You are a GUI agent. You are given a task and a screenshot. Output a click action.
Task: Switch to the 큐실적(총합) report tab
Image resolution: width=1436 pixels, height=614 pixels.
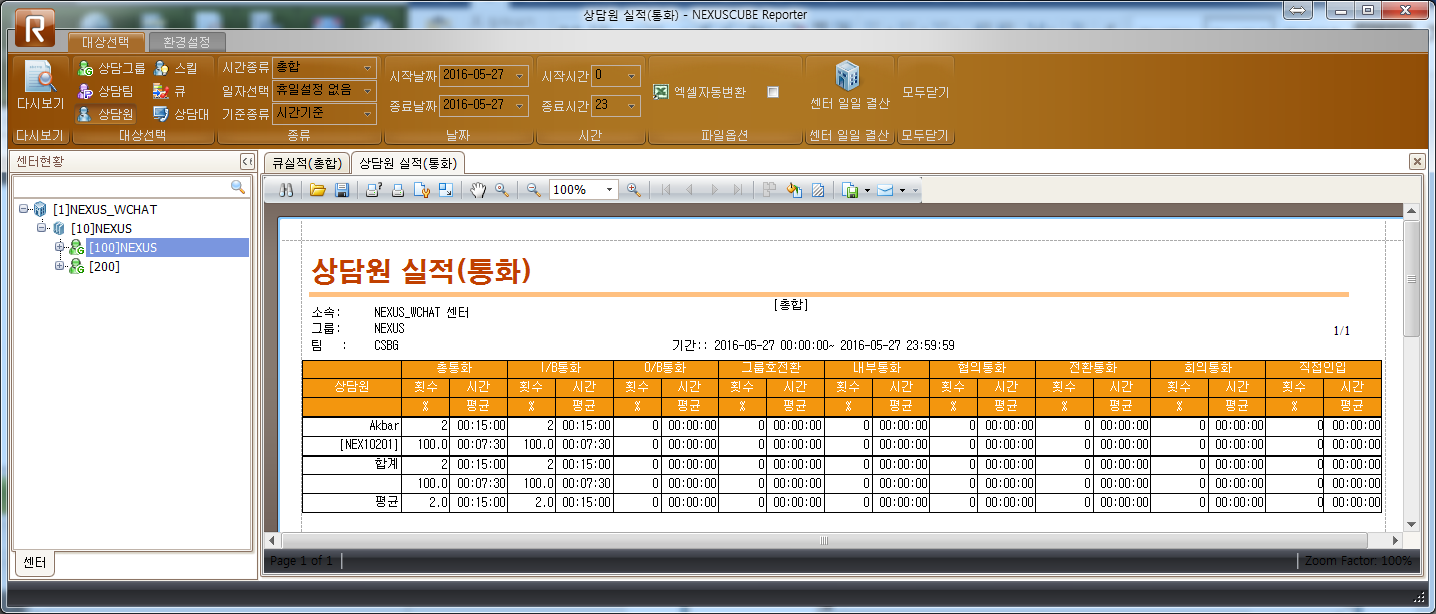[x=307, y=162]
